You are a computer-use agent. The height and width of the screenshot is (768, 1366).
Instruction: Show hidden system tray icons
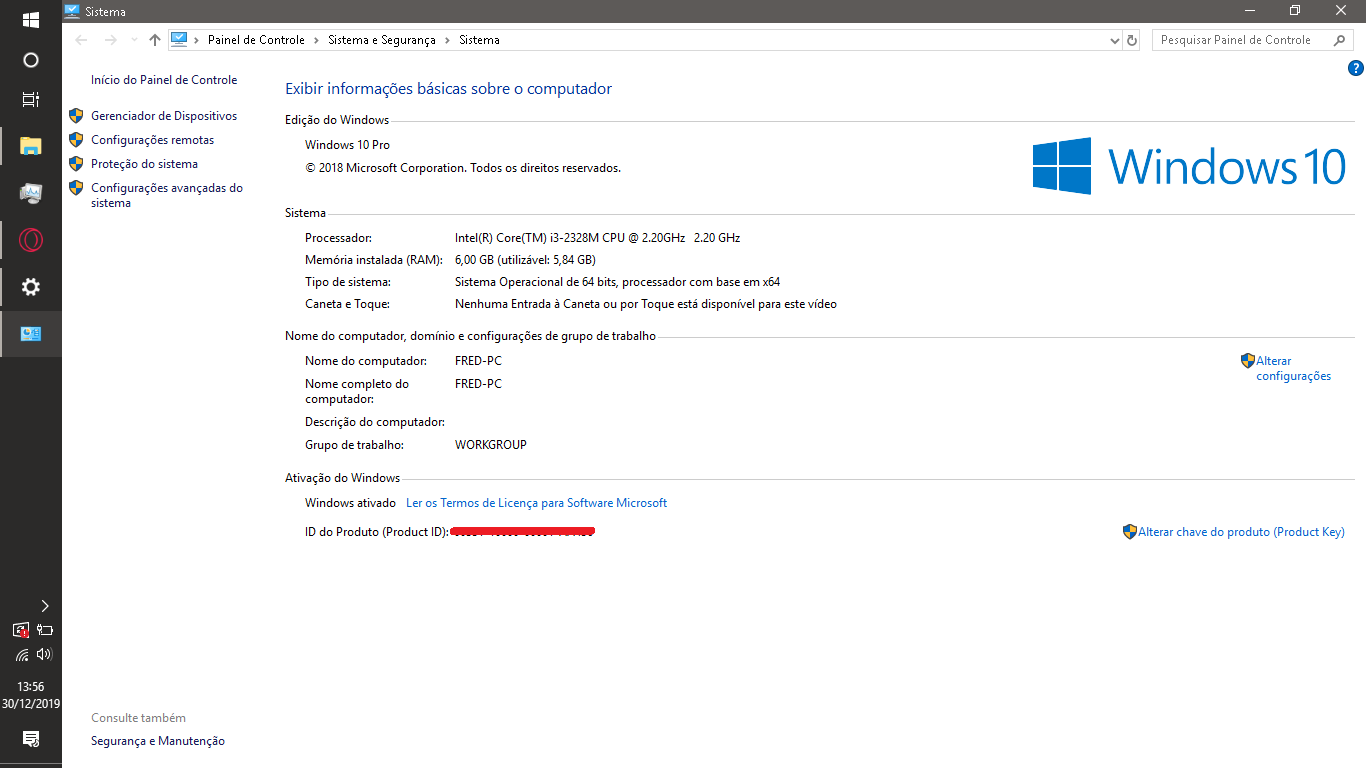(45, 606)
